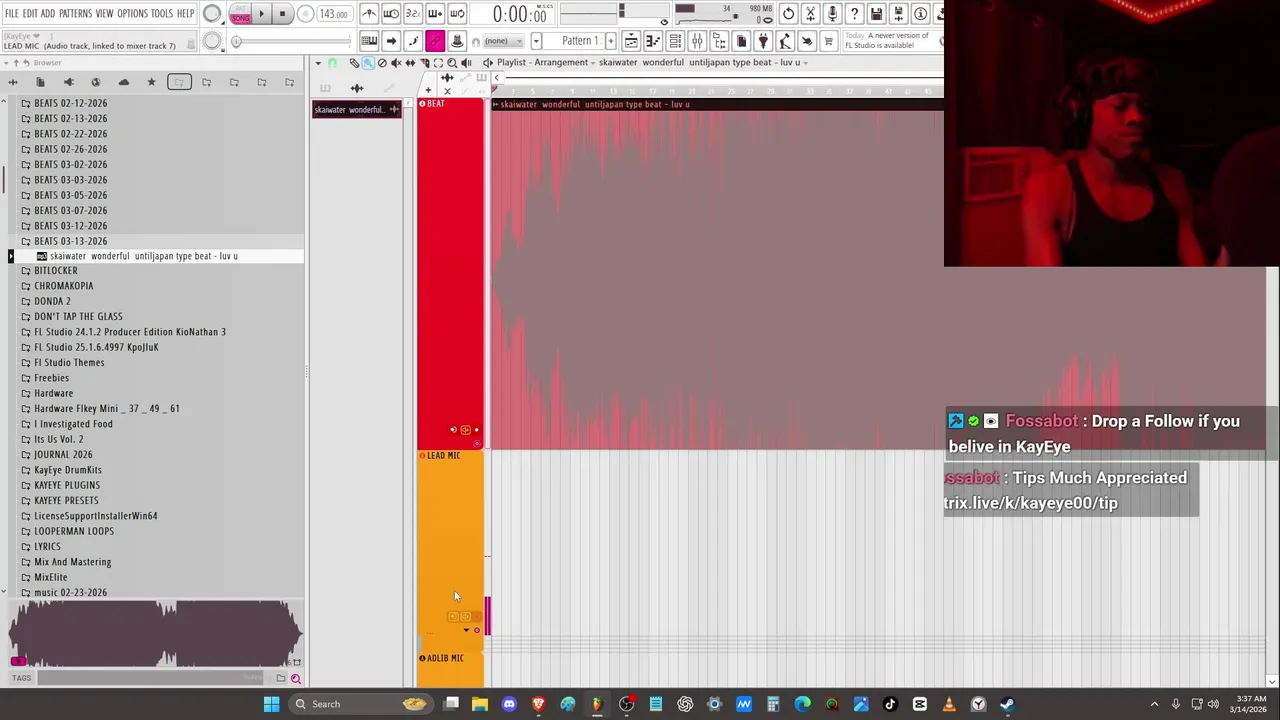1280x720 pixels.
Task: Open the tempo tapper icon
Action: pyautogui.click(x=784, y=41)
